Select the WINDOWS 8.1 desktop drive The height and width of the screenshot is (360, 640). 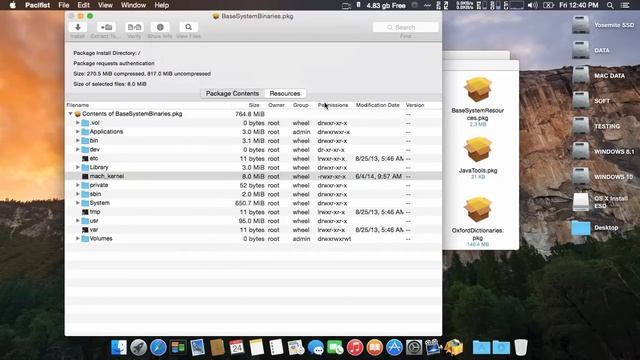click(x=580, y=151)
